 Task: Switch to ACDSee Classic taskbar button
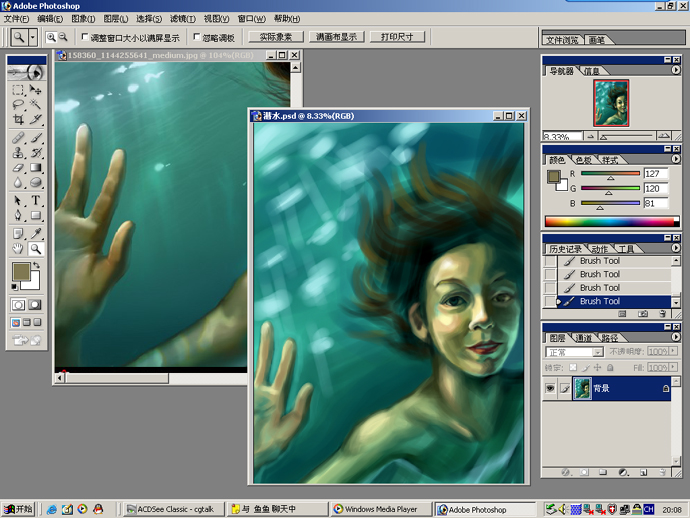pyautogui.click(x=173, y=509)
